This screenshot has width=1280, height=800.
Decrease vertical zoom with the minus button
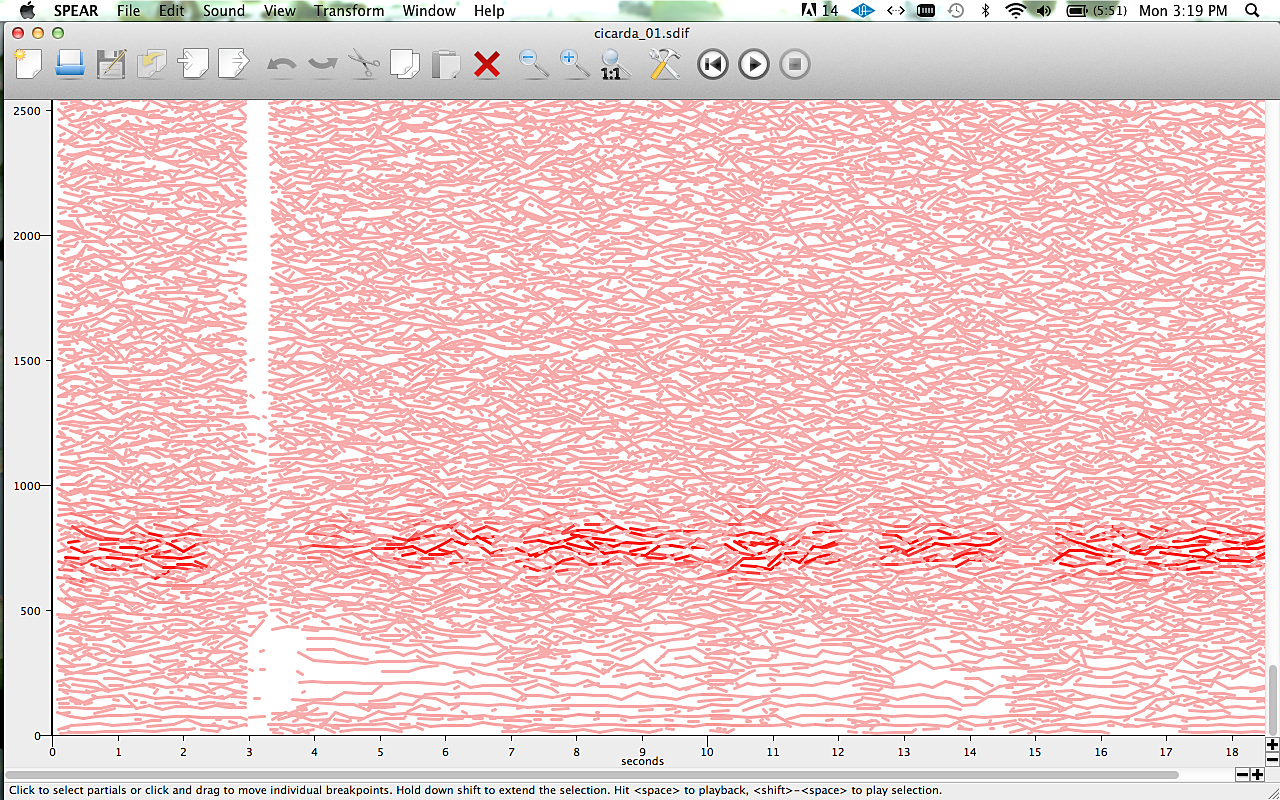(x=1272, y=759)
